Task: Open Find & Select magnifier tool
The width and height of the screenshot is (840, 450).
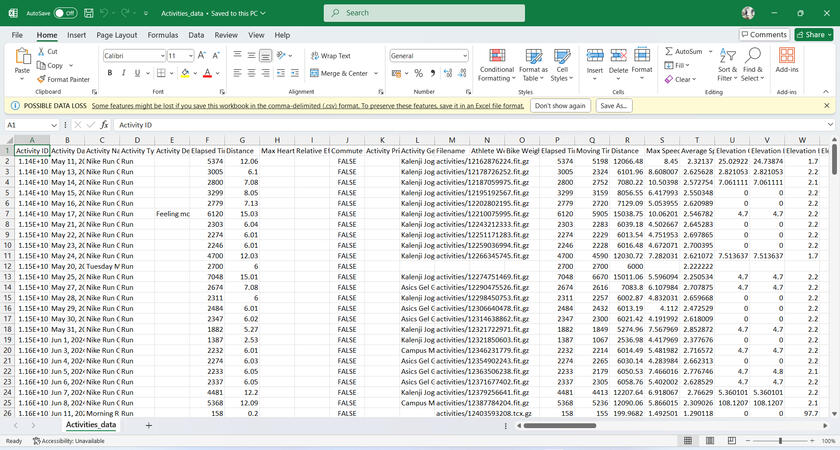Action: click(752, 55)
